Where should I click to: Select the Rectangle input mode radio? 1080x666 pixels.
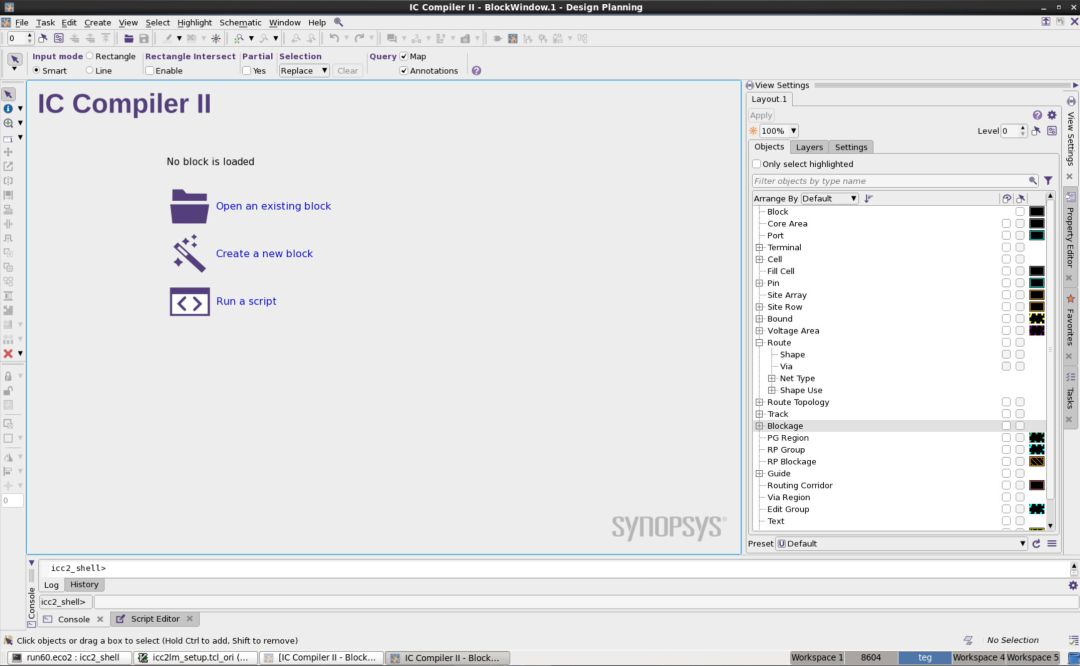[x=90, y=56]
